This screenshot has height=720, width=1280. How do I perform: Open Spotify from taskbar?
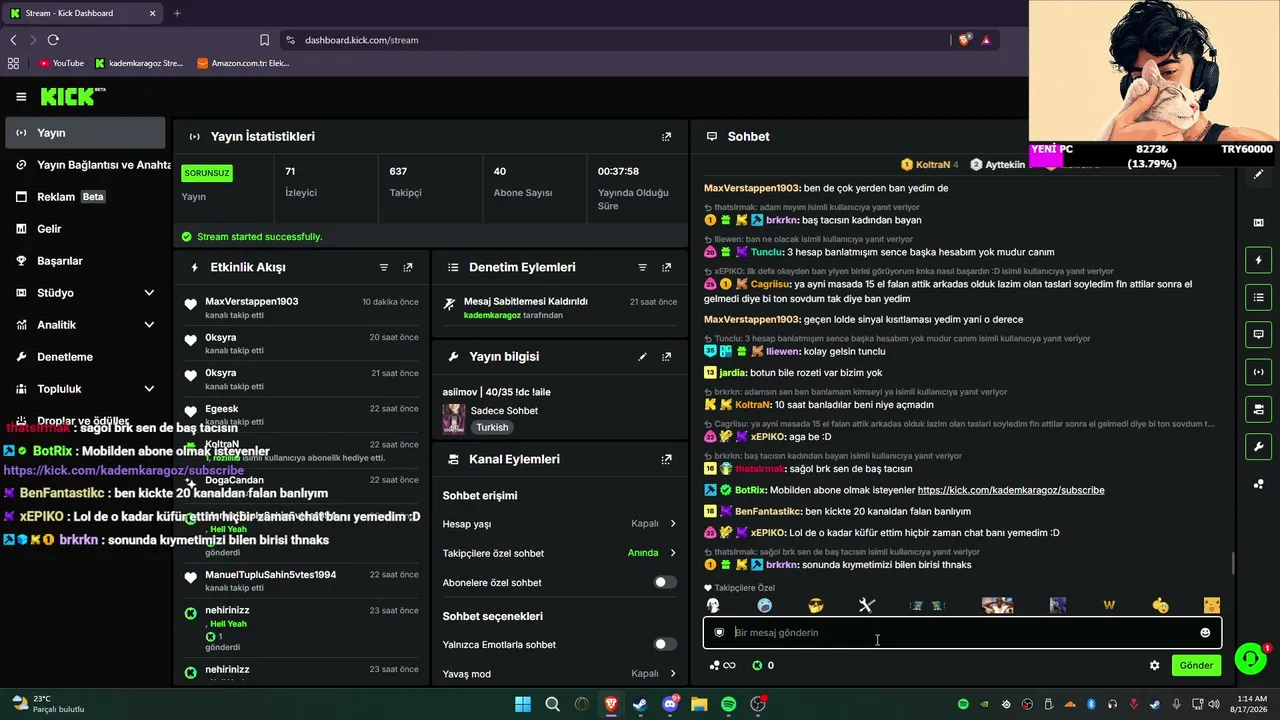pyautogui.click(x=729, y=705)
